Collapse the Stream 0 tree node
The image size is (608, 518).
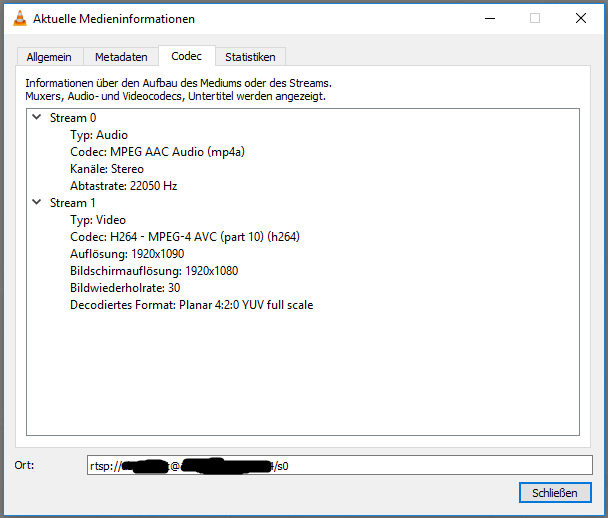pos(37,118)
